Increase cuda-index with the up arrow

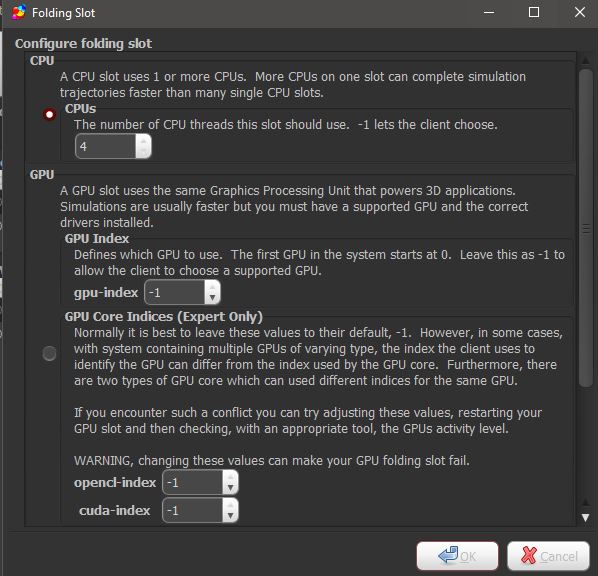230,505
